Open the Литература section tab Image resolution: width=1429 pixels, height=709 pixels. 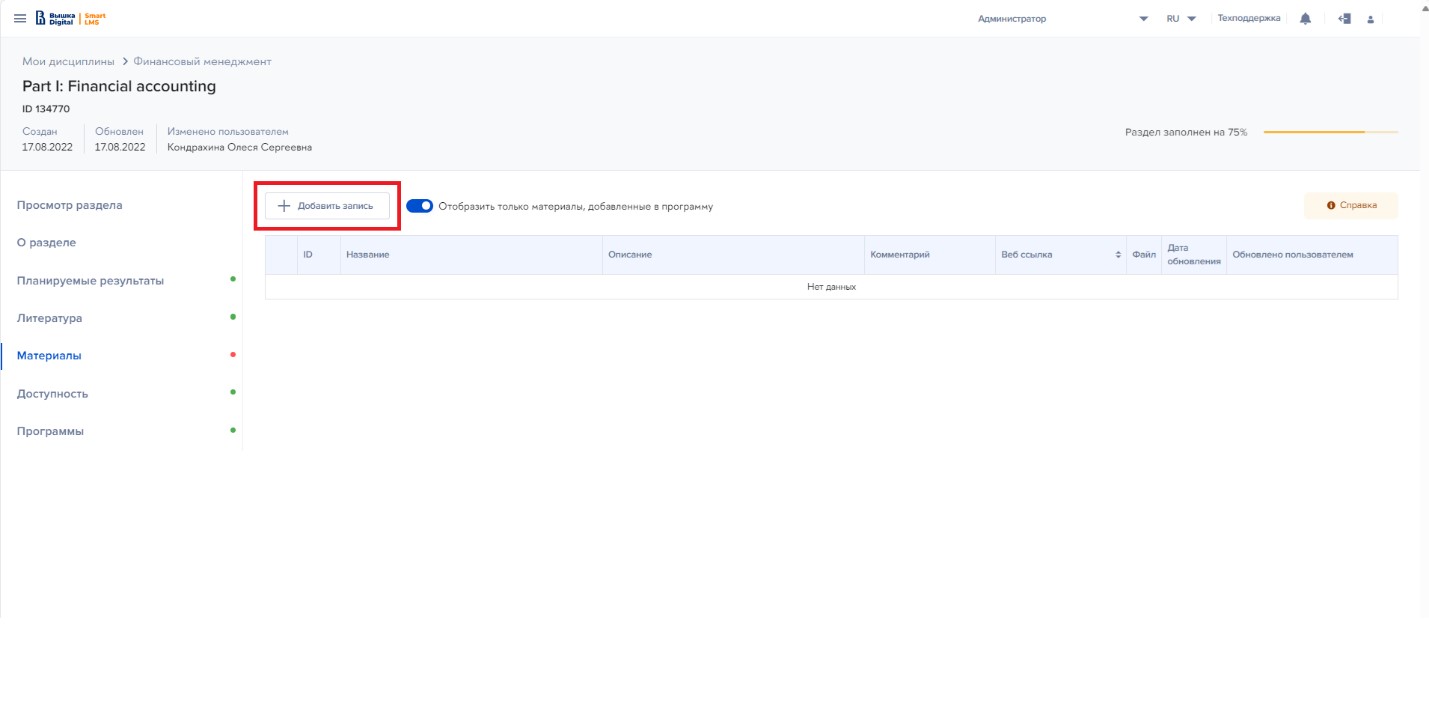(x=50, y=318)
